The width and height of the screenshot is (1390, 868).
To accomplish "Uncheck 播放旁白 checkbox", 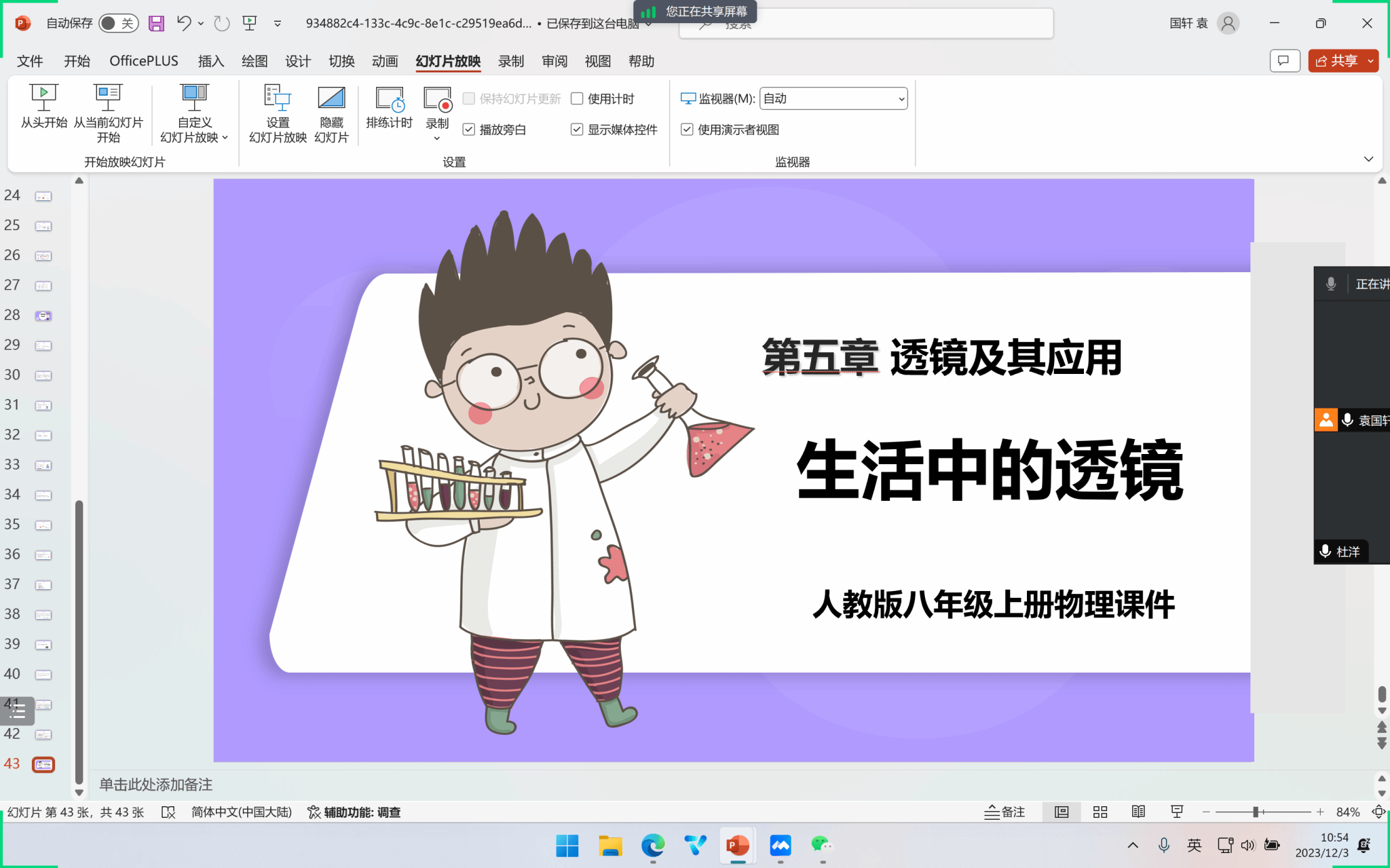I will click(x=469, y=130).
